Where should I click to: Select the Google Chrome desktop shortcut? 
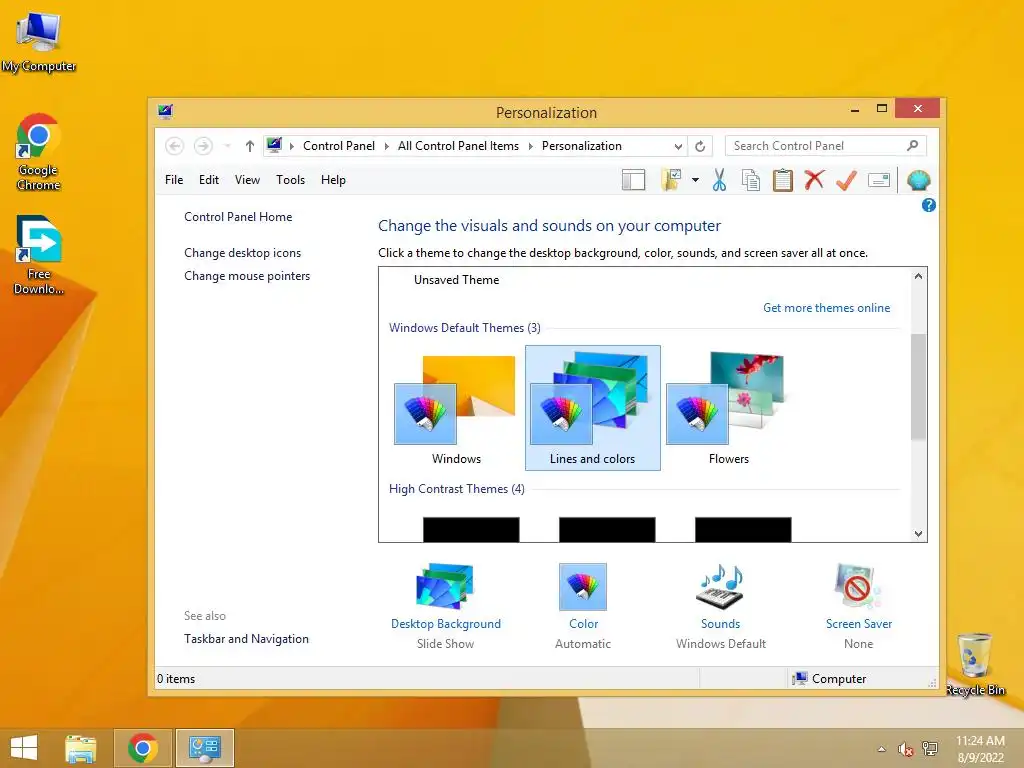pyautogui.click(x=39, y=152)
